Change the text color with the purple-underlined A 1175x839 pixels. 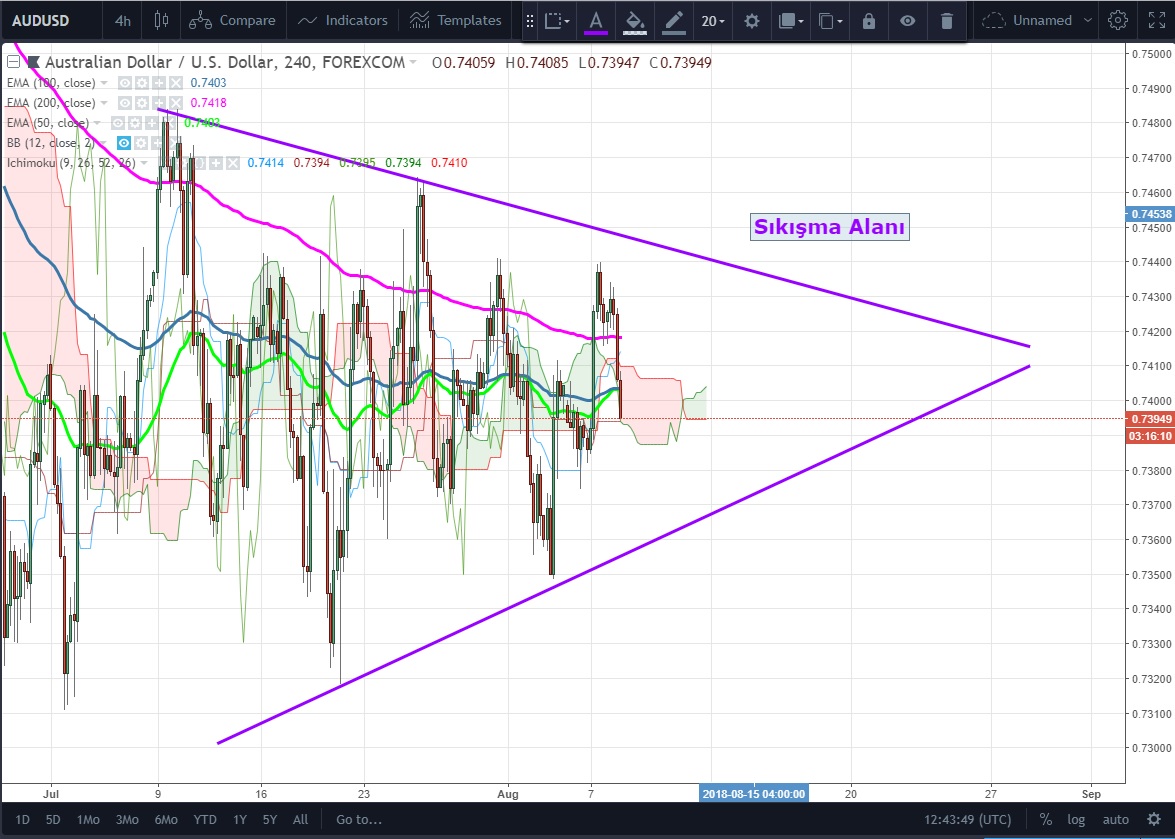tap(596, 20)
